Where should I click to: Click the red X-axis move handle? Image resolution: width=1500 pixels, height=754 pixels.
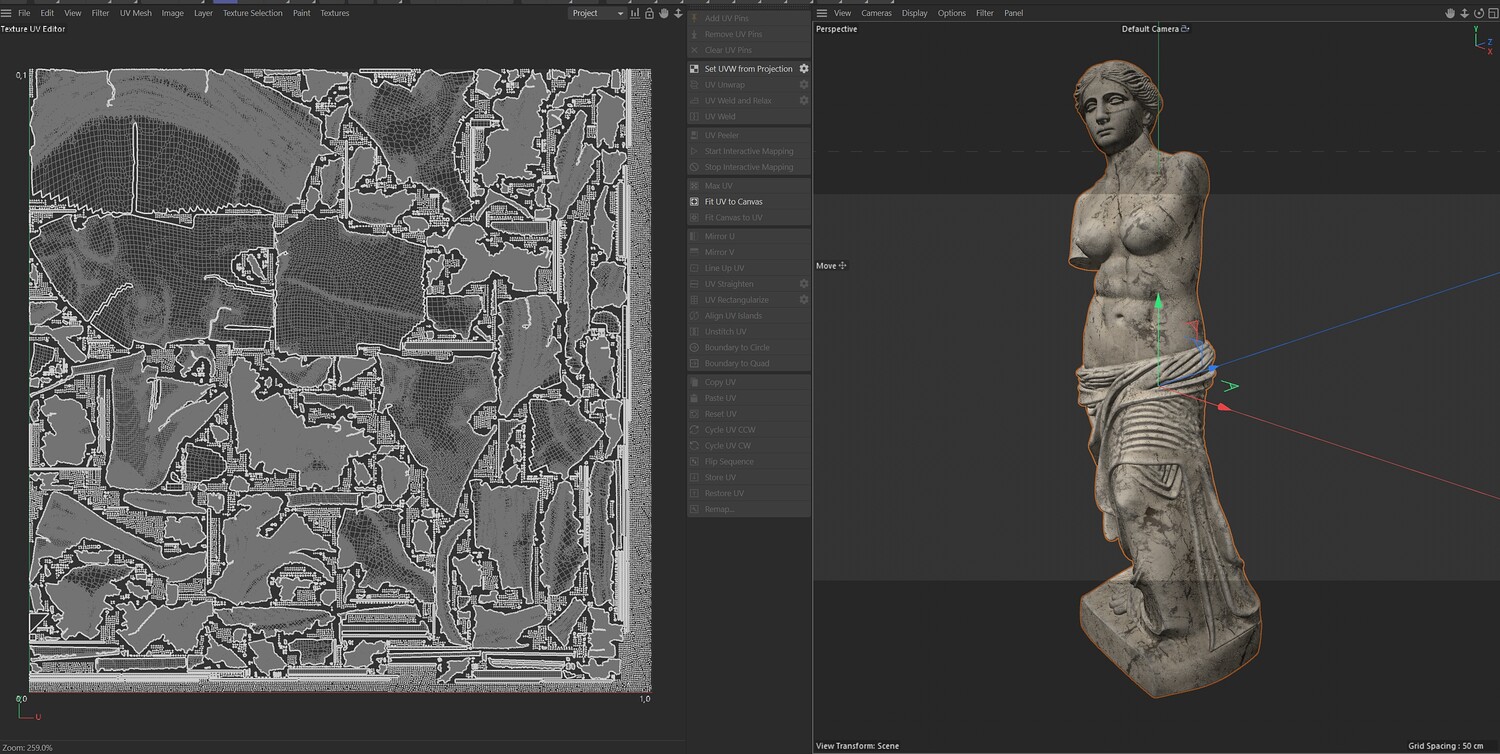tap(1224, 407)
